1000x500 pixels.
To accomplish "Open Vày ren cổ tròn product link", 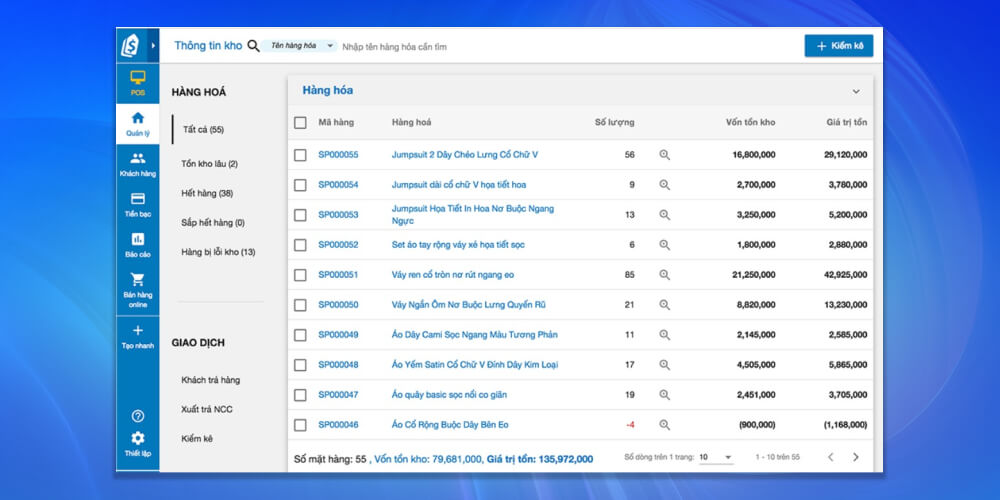I will point(453,275).
